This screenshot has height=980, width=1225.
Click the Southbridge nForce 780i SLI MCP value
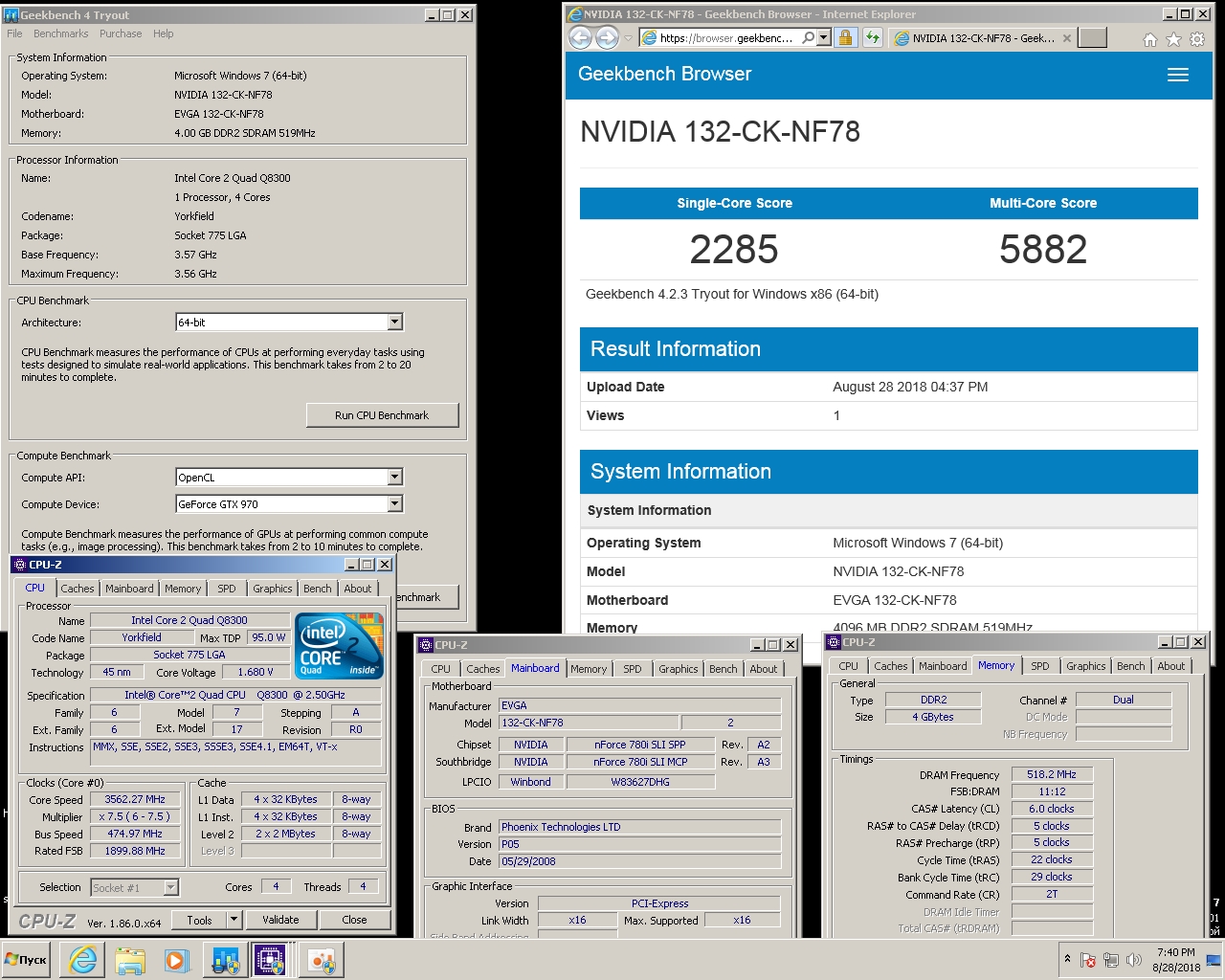[x=640, y=762]
